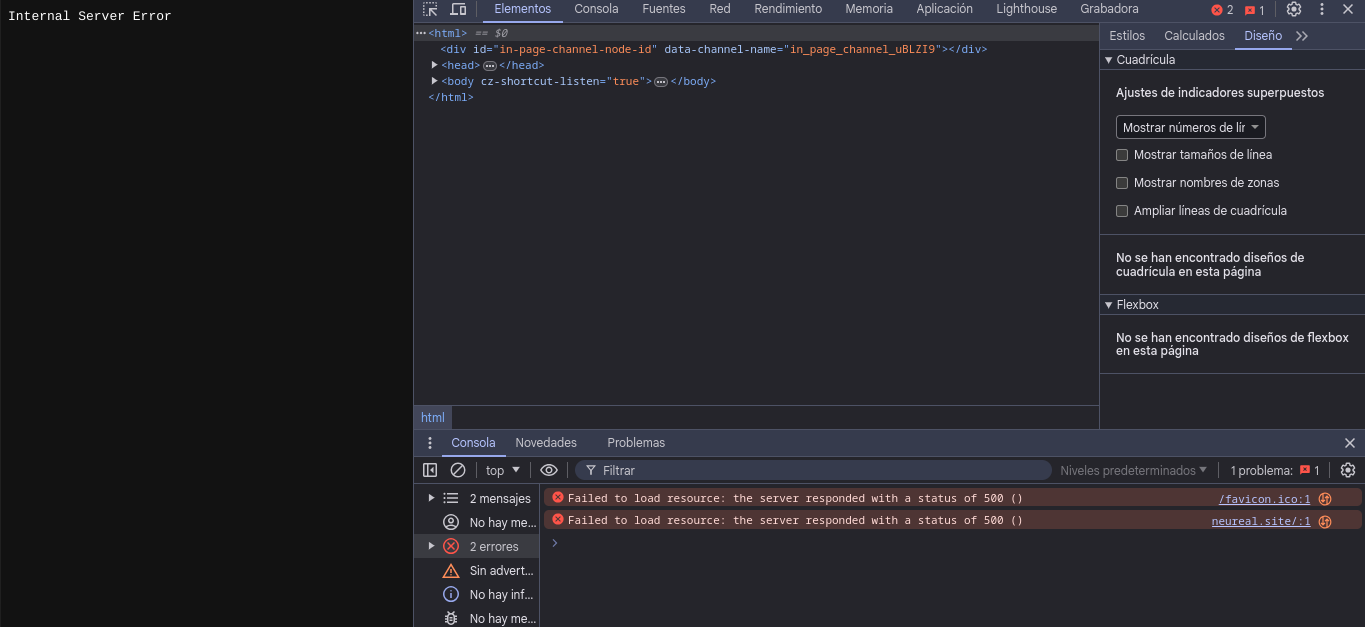Viewport: 1365px width, 627px height.
Task: Open the /favicon.ico:1 source link
Action: point(1264,499)
